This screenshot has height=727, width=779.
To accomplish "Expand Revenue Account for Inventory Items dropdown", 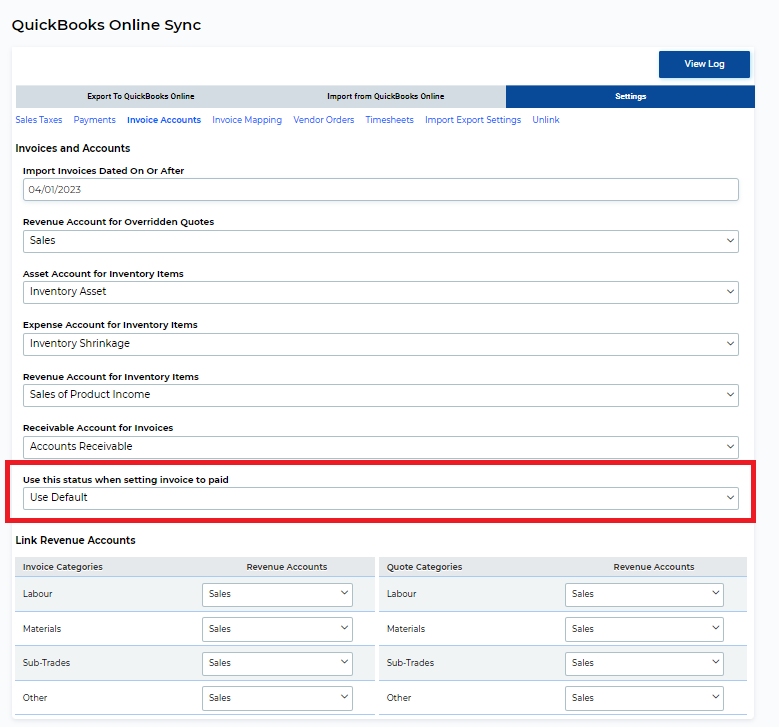I will tap(381, 395).
